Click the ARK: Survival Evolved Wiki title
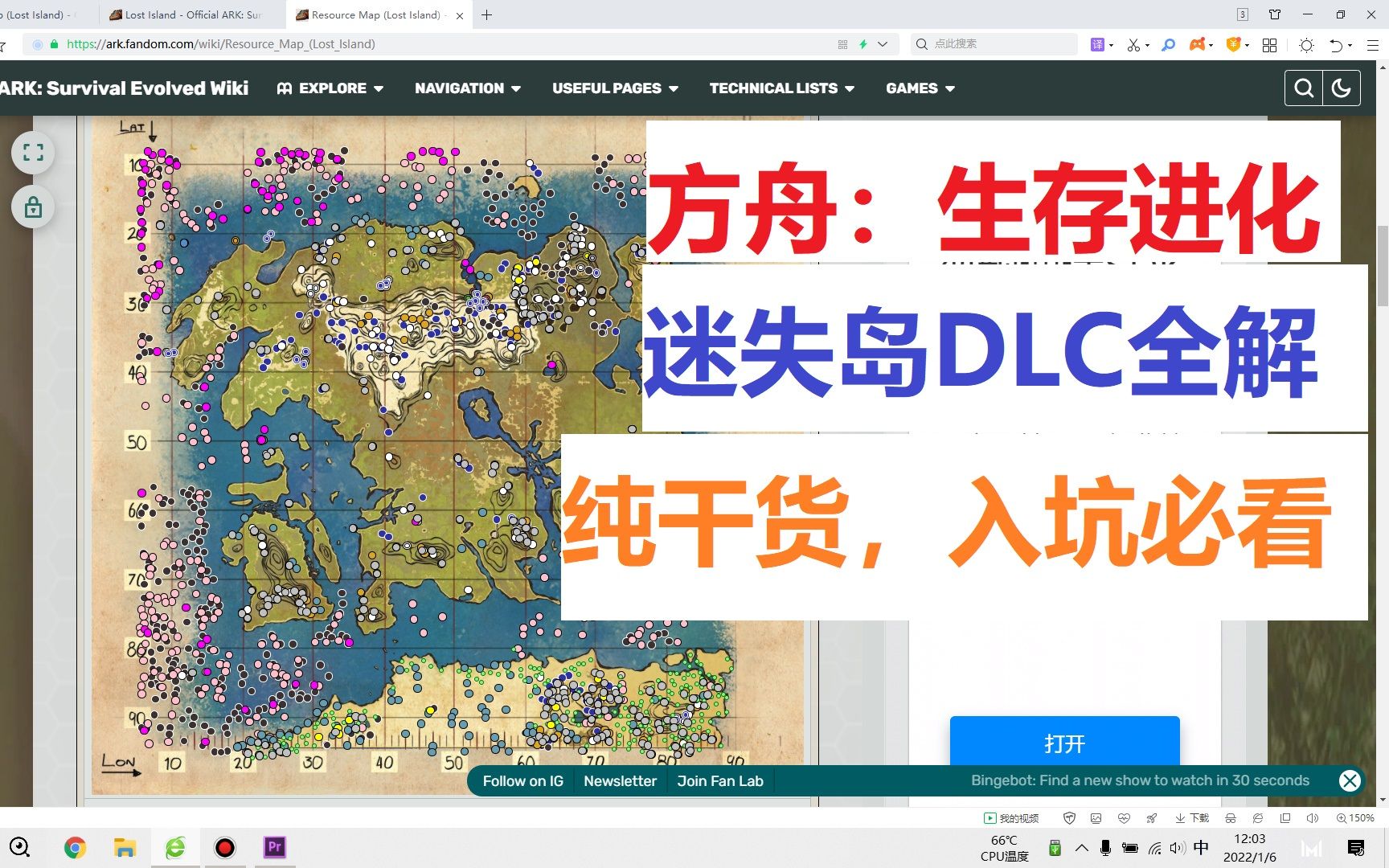 coord(125,88)
